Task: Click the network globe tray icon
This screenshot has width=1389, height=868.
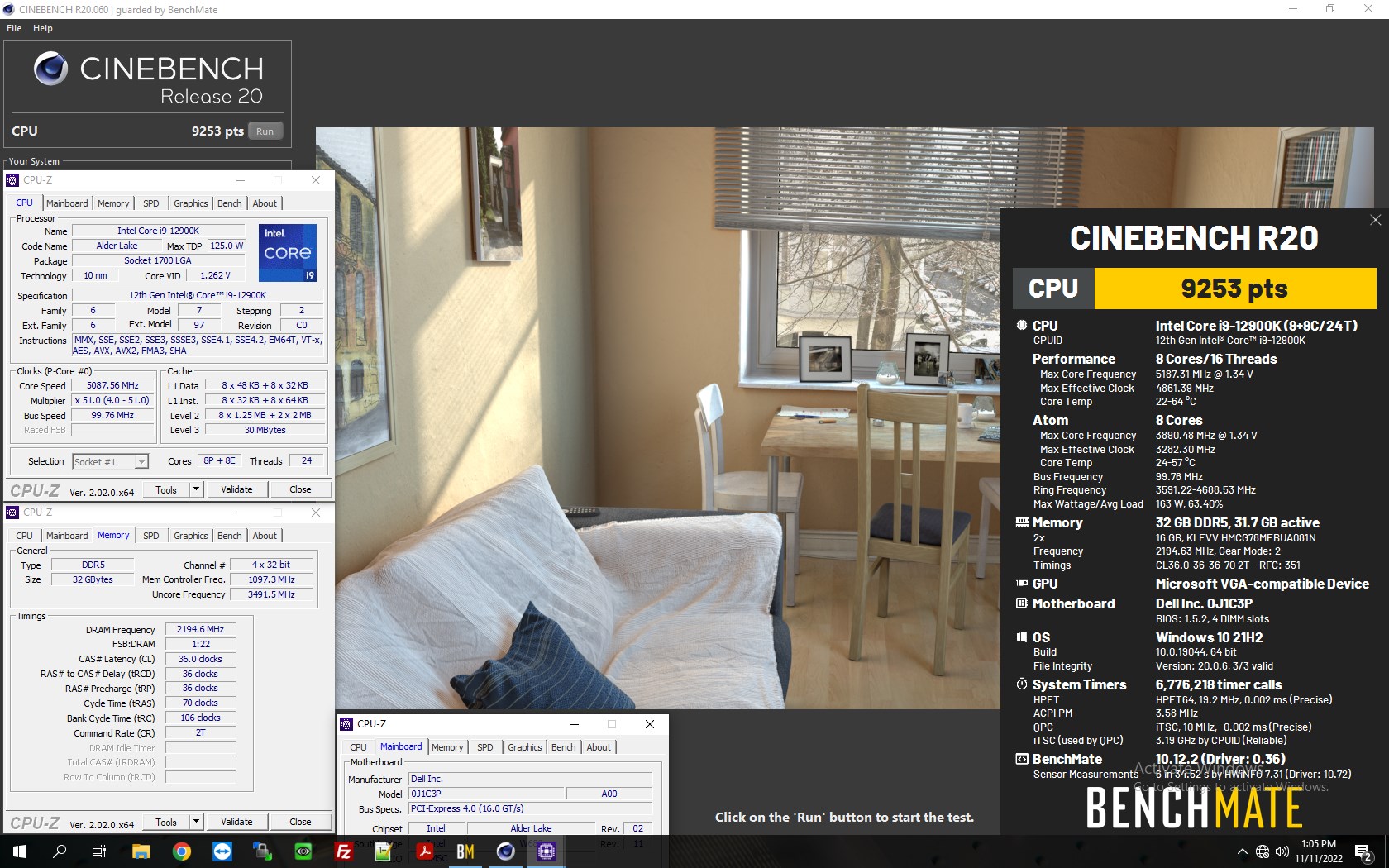Action: [1263, 851]
